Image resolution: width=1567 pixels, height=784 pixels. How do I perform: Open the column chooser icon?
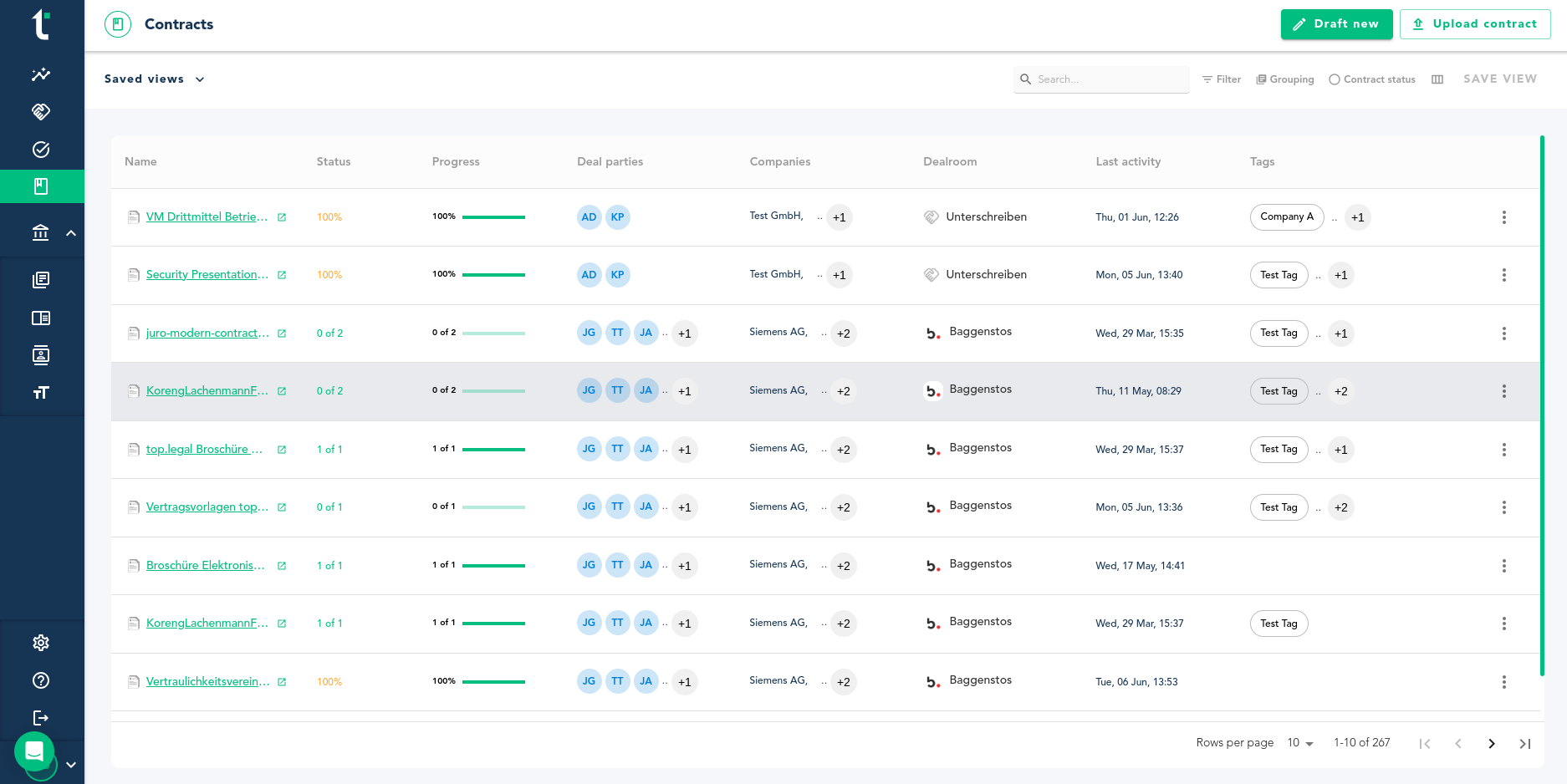click(x=1437, y=79)
